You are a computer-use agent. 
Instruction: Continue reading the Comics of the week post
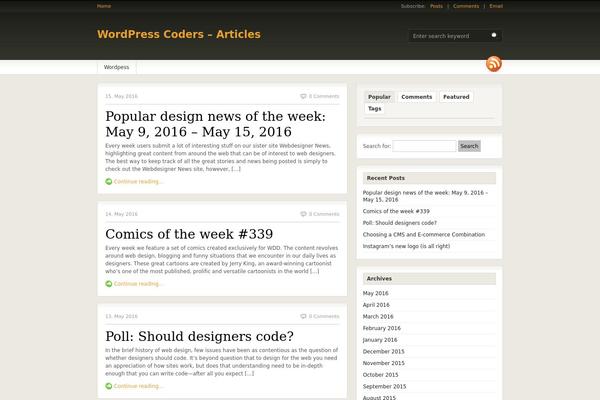point(138,284)
